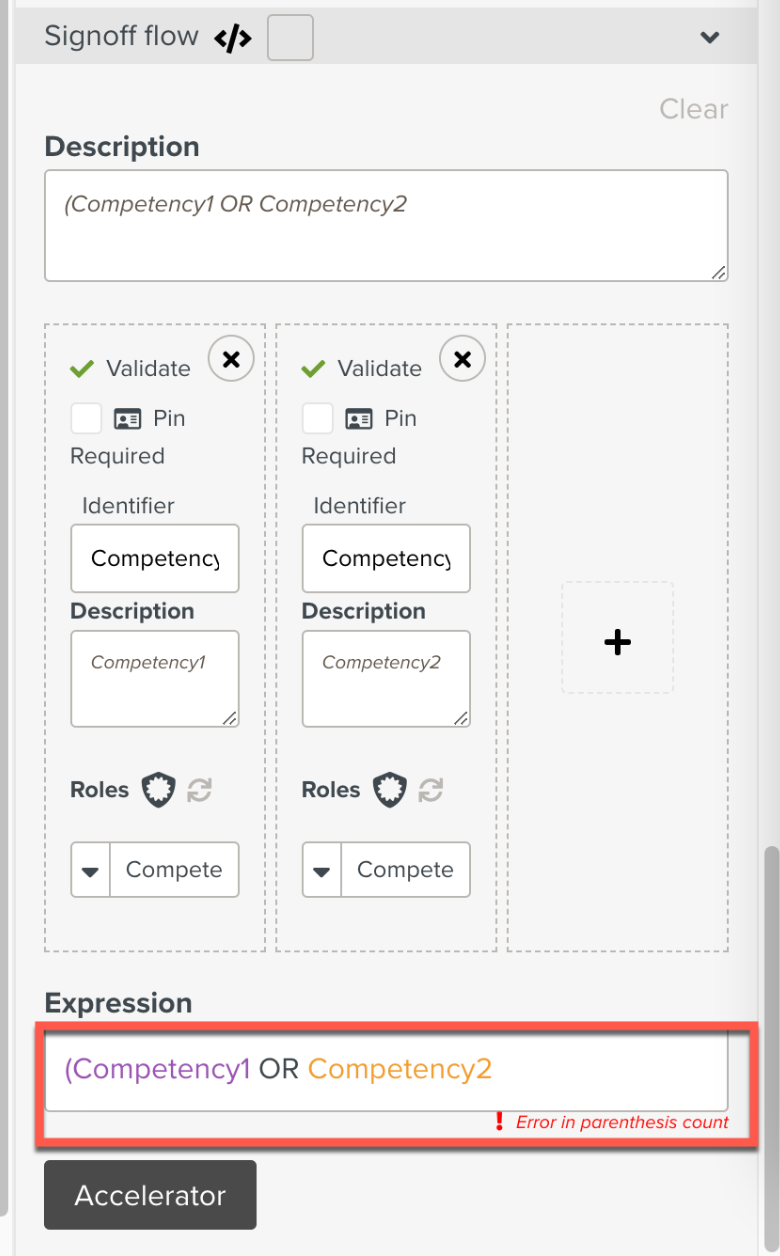Open the first card's roles dropdown arrow

[x=90, y=870]
